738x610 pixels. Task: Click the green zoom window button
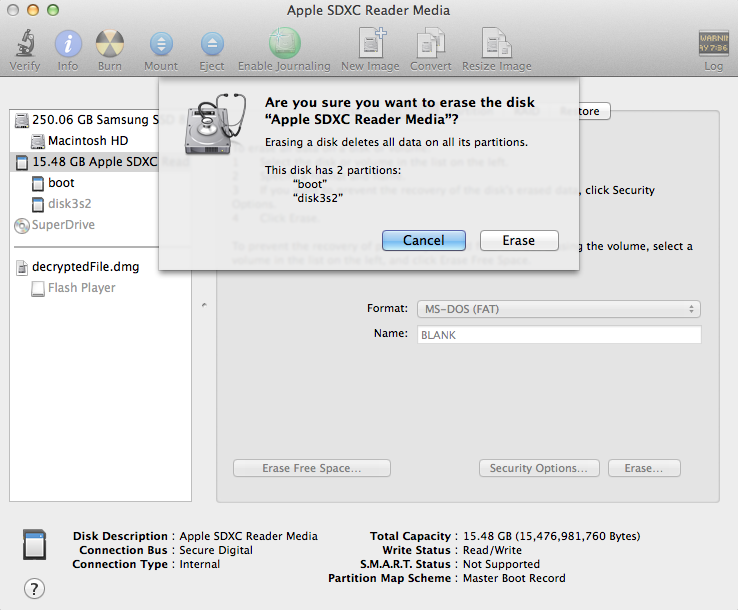[x=53, y=10]
